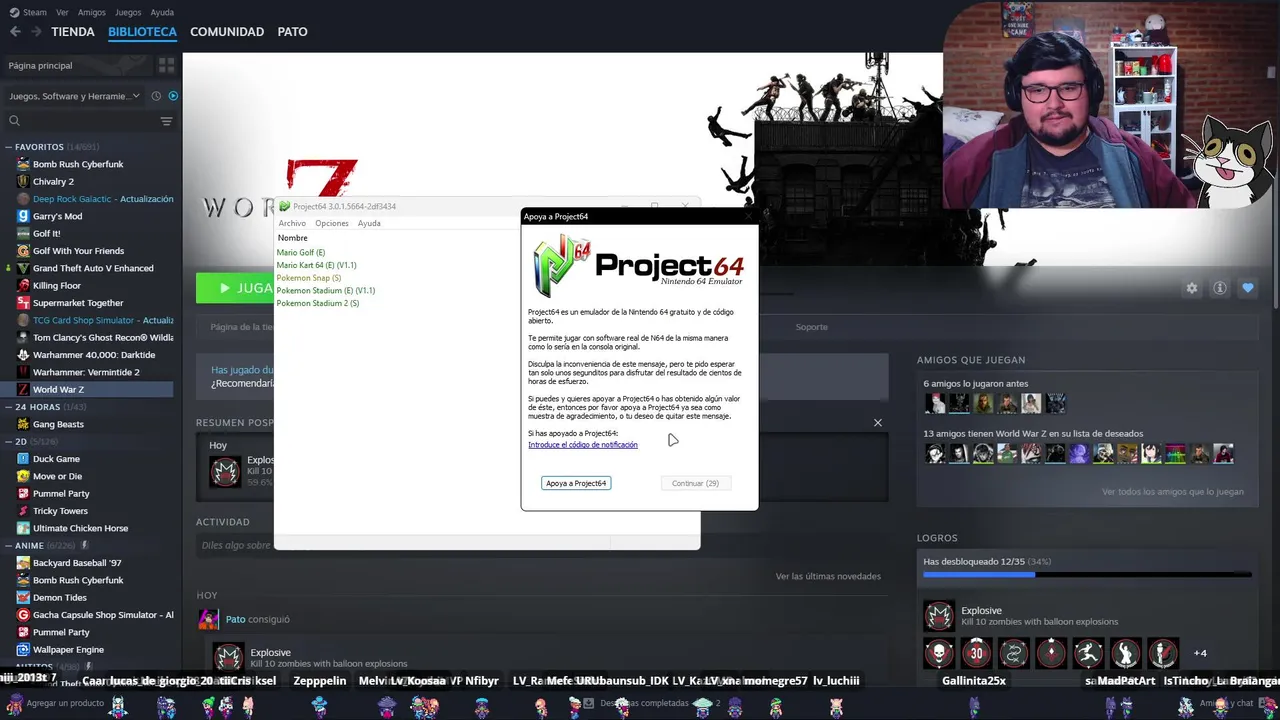Collapse the FAVORITOS category

(9, 147)
